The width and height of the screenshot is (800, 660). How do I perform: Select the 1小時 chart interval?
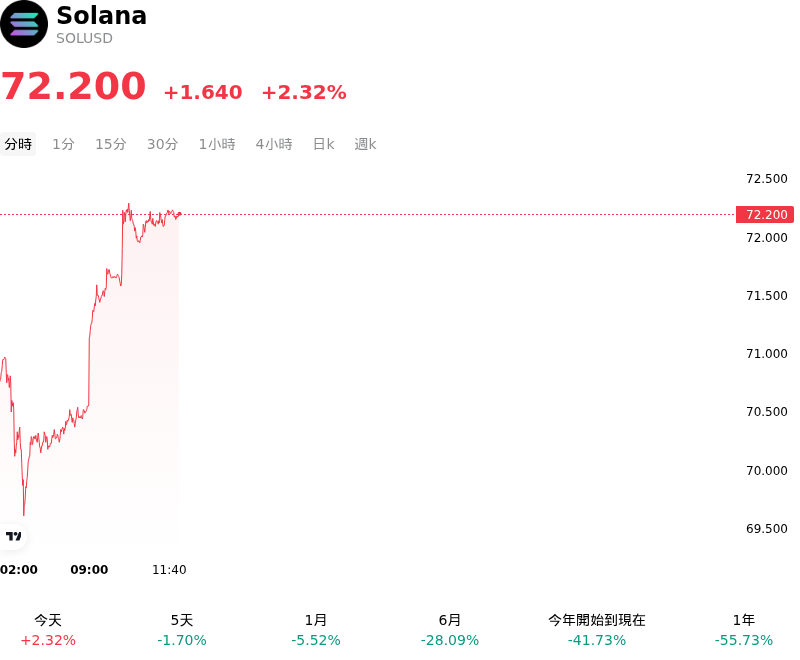[217, 144]
